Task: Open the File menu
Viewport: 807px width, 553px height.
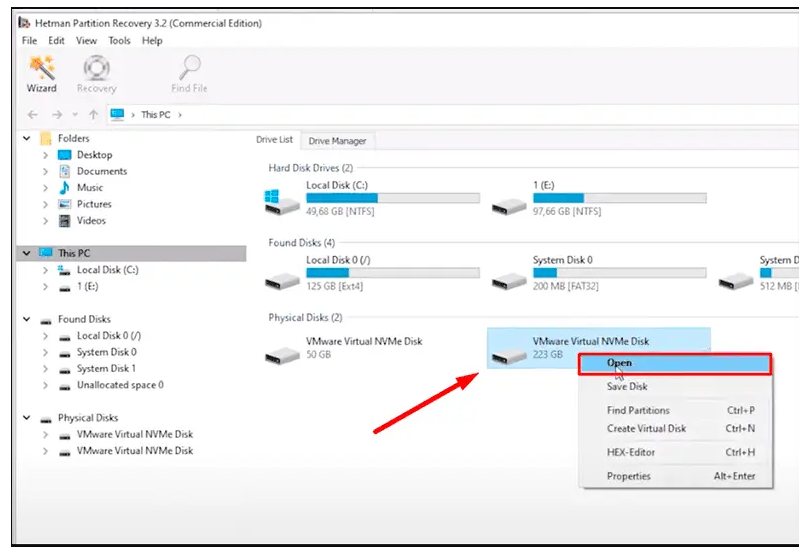Action: 29,41
